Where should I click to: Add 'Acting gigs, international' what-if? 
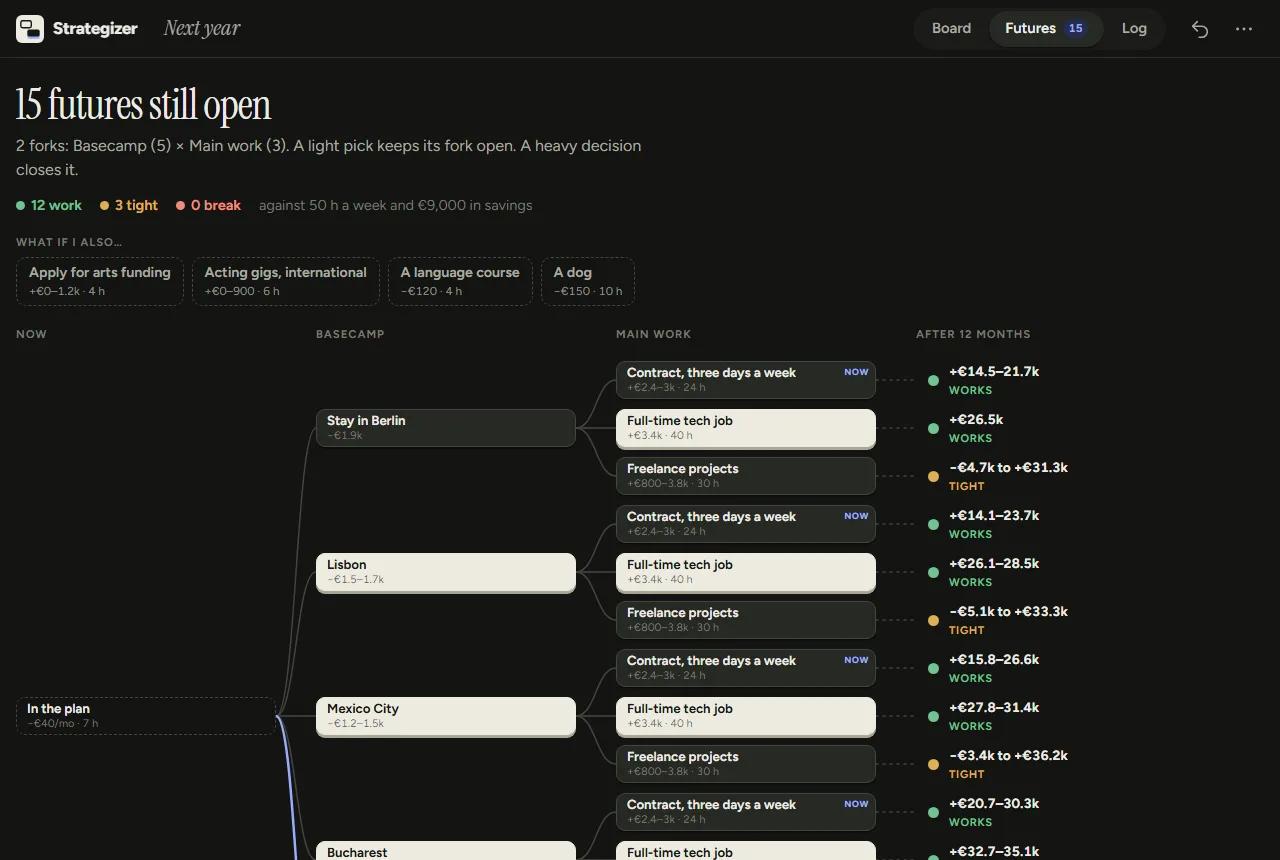click(x=286, y=281)
